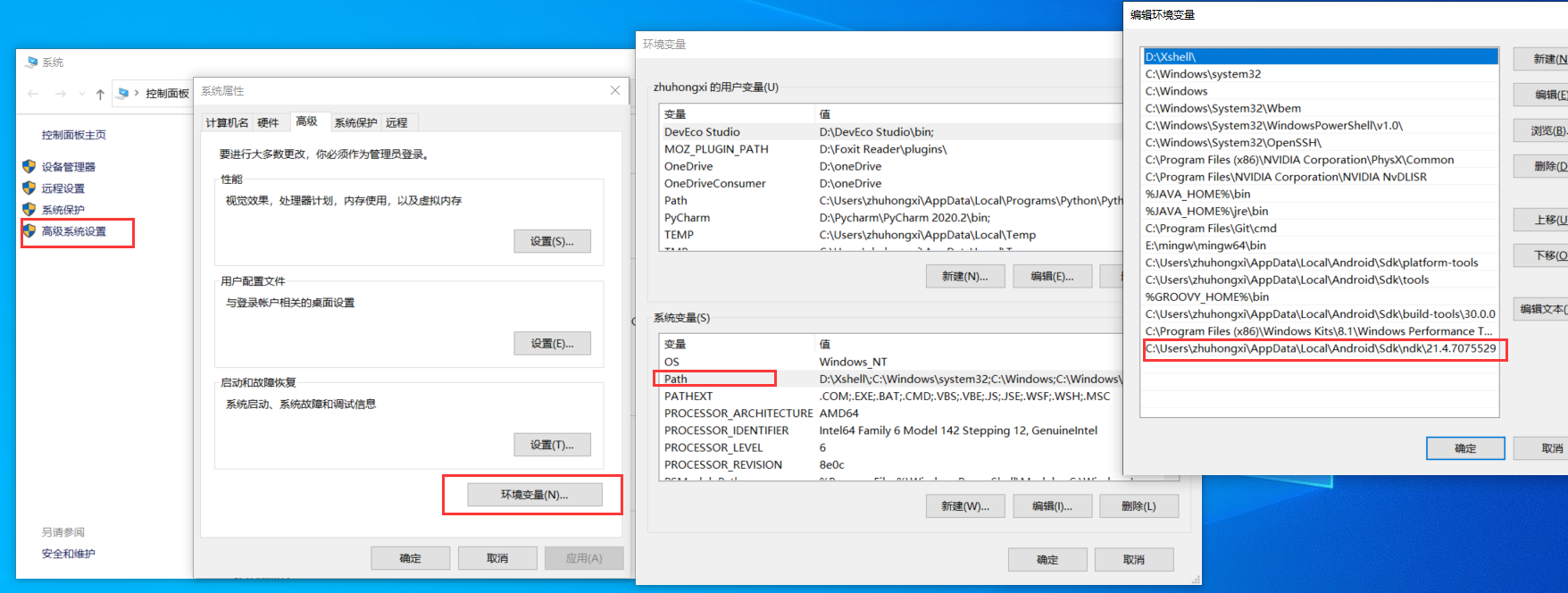Click the shield icon next to 高级系统设置
Viewport: 1568px width, 593px height.
coord(29,230)
